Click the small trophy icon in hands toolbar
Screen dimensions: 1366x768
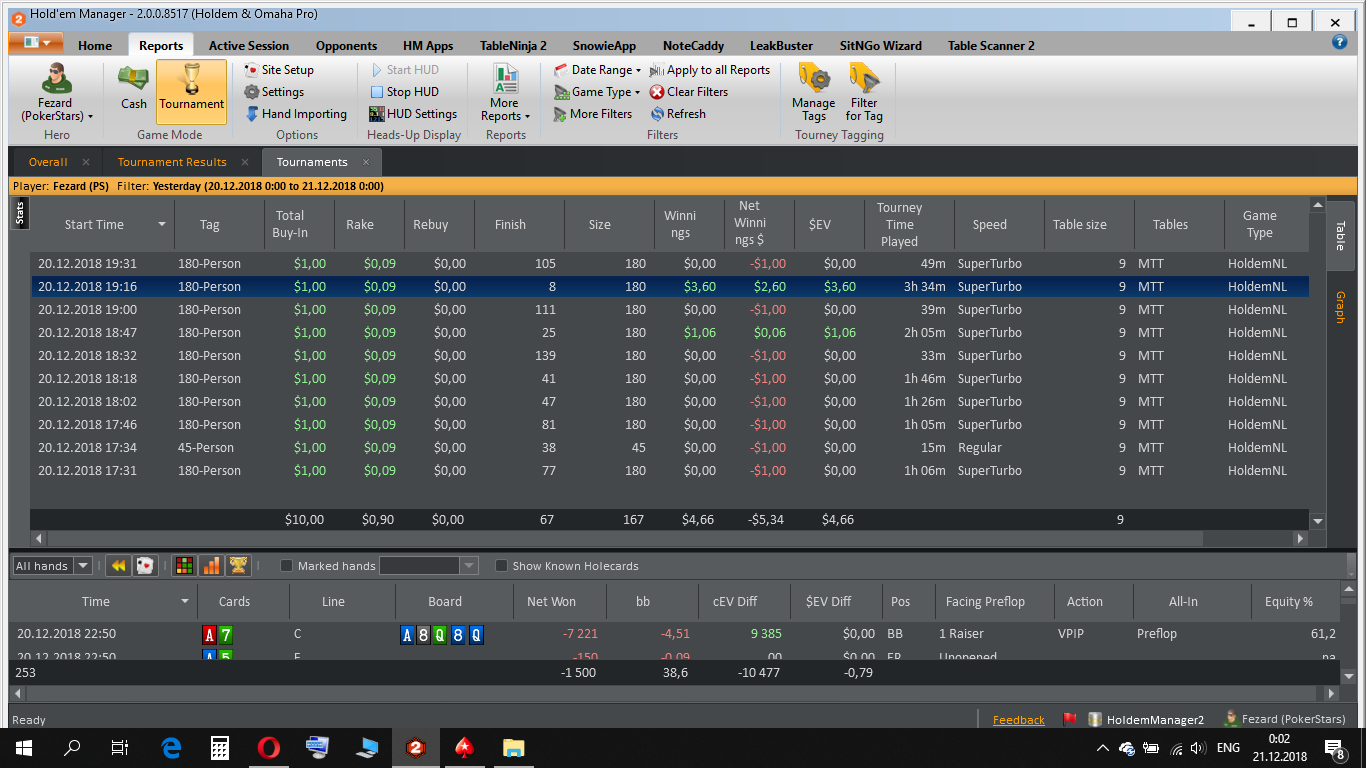click(238, 566)
